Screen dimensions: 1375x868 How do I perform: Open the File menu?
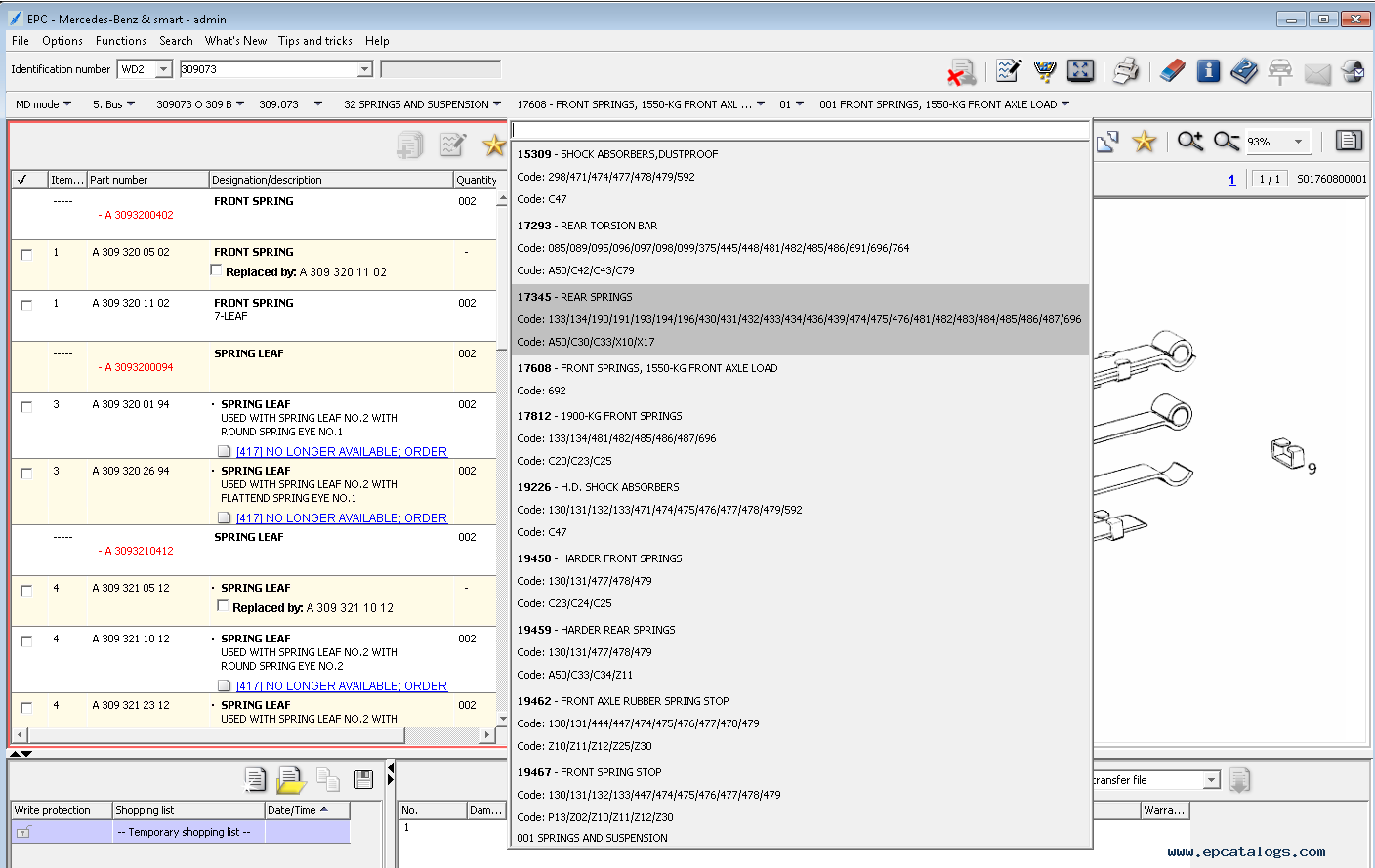pyautogui.click(x=21, y=41)
